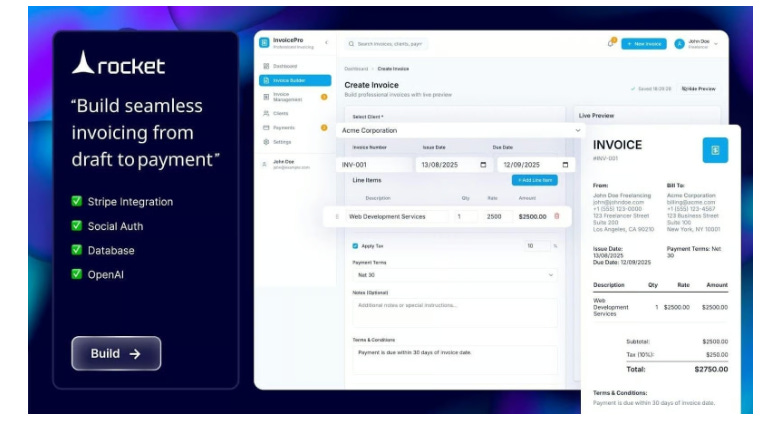This screenshot has width=780, height=427.
Task: Click the Web Development Services description field
Action: [x=397, y=216]
